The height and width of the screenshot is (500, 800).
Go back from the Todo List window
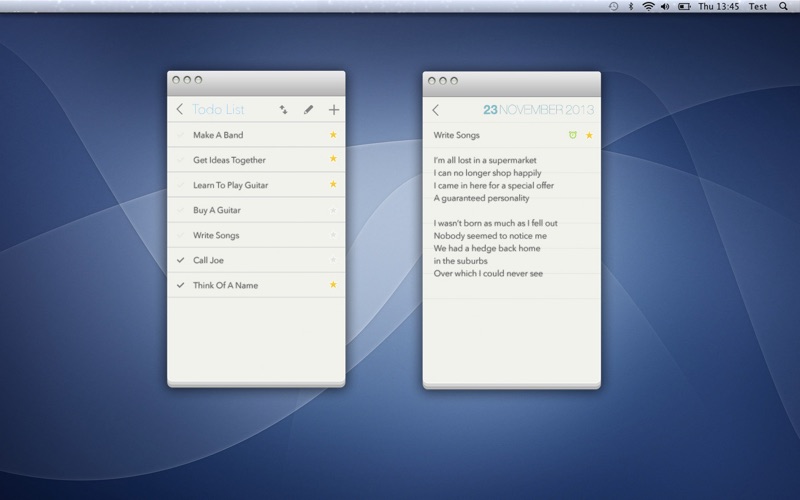tap(180, 109)
